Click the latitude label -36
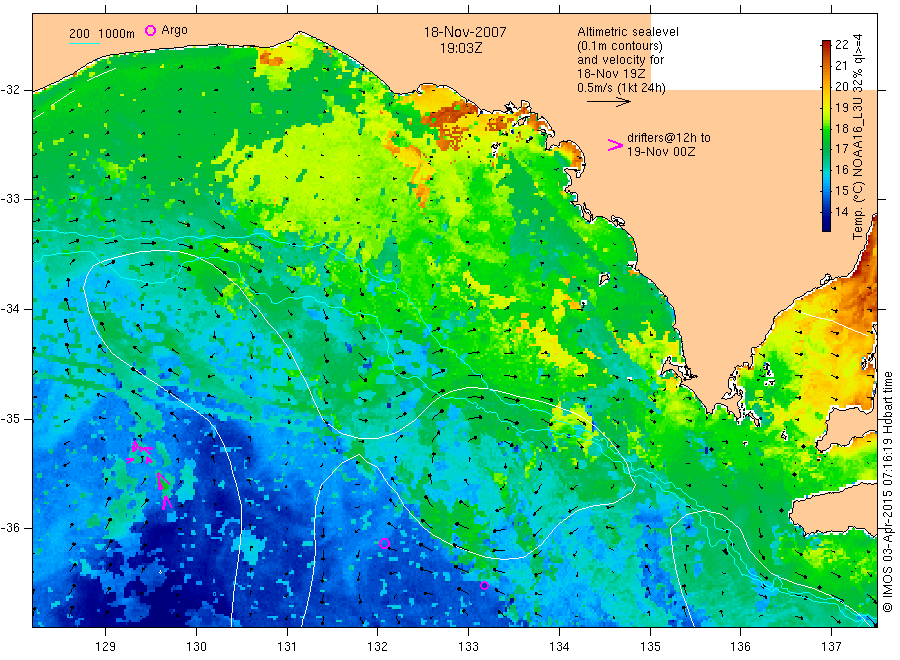Viewport: 900px width, 660px height. point(10,528)
